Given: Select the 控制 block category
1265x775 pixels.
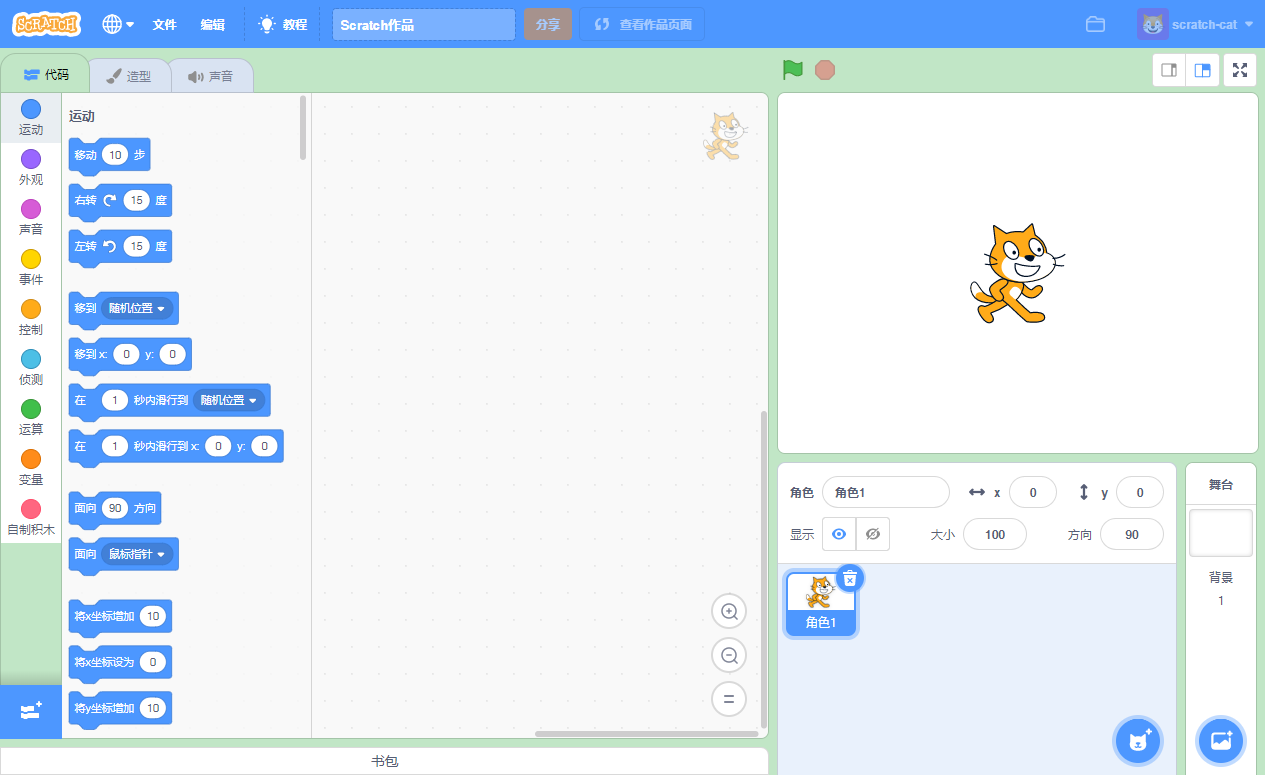Looking at the screenshot, I should coord(31,318).
